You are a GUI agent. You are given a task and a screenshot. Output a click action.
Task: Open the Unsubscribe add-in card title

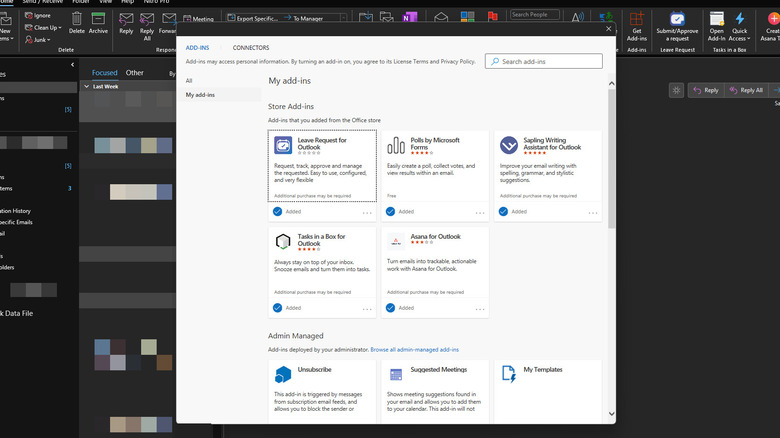pyautogui.click(x=314, y=369)
